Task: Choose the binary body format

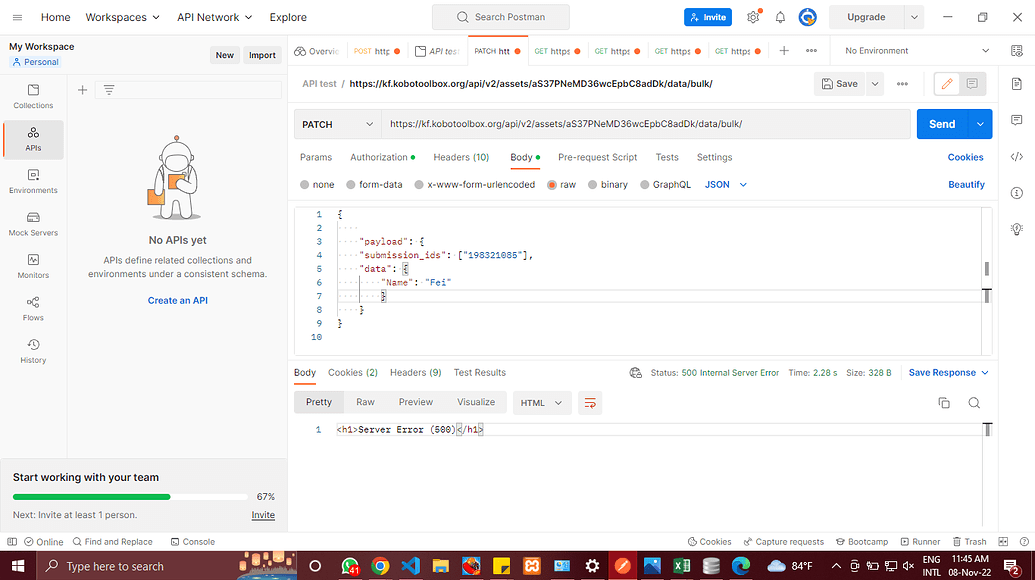Action: click(607, 184)
